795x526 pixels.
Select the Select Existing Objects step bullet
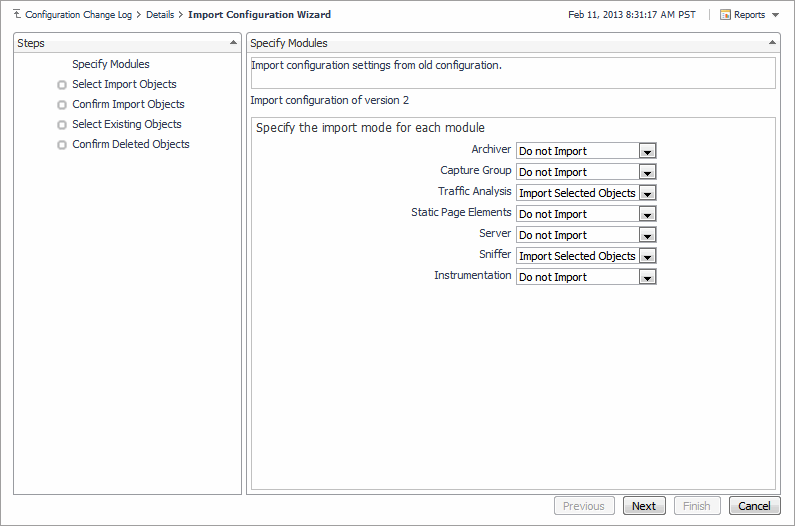tap(62, 125)
